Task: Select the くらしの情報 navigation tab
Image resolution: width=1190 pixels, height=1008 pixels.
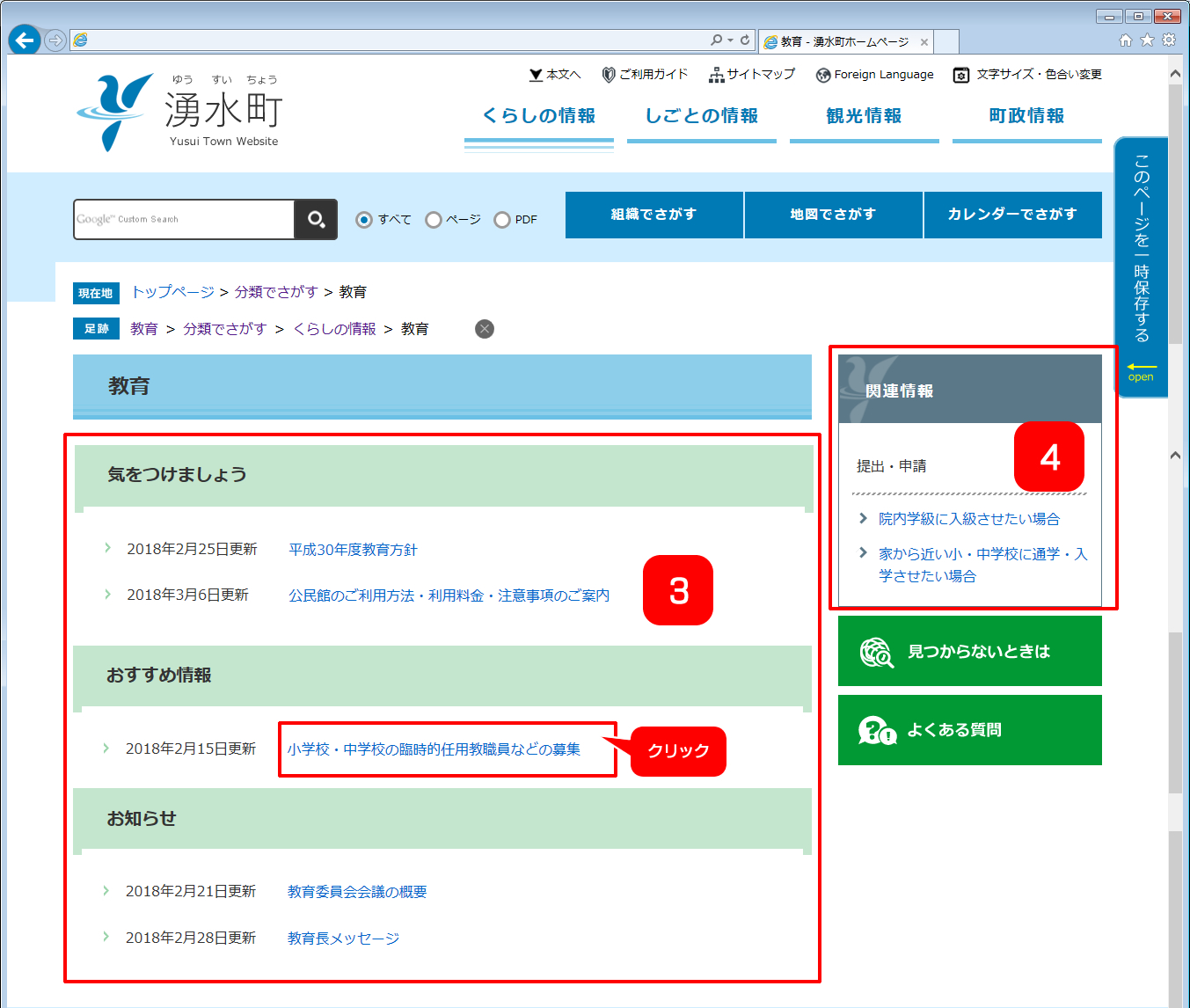Action: coord(539,116)
